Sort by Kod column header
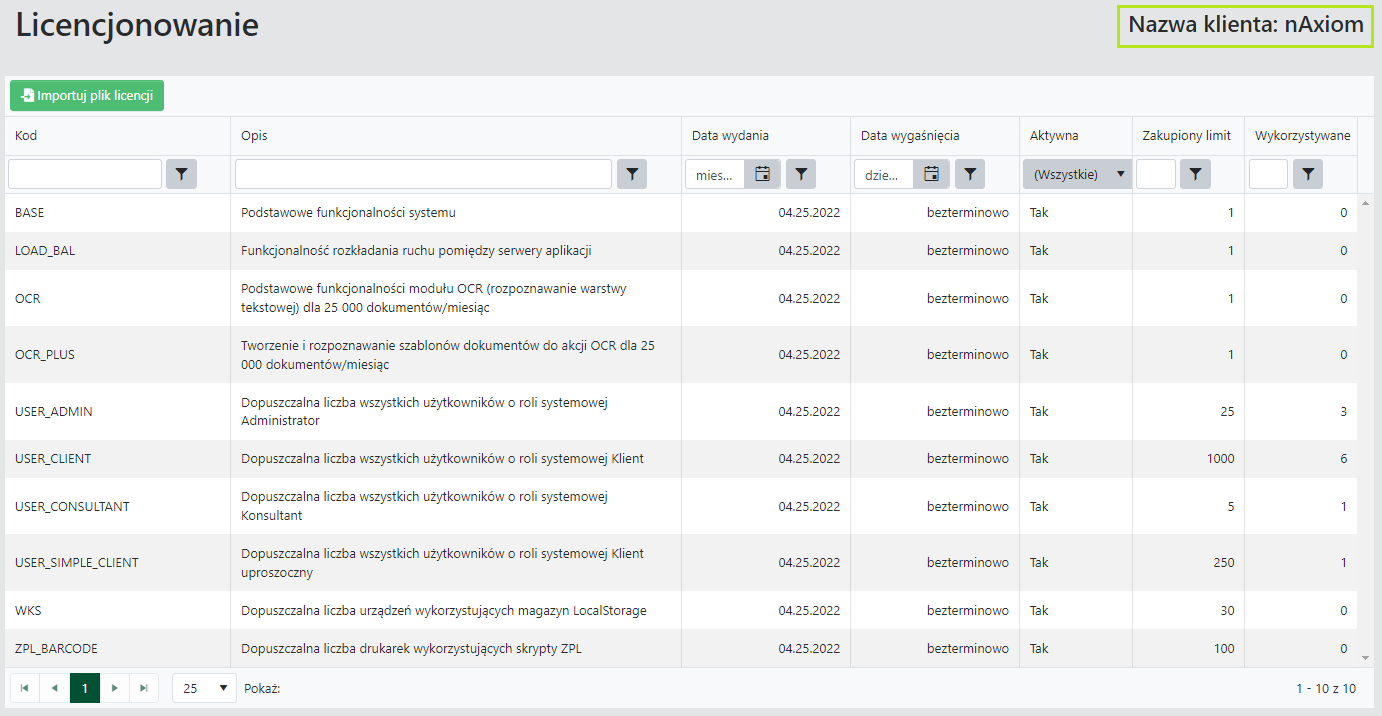The width and height of the screenshot is (1382, 716). [x=27, y=136]
